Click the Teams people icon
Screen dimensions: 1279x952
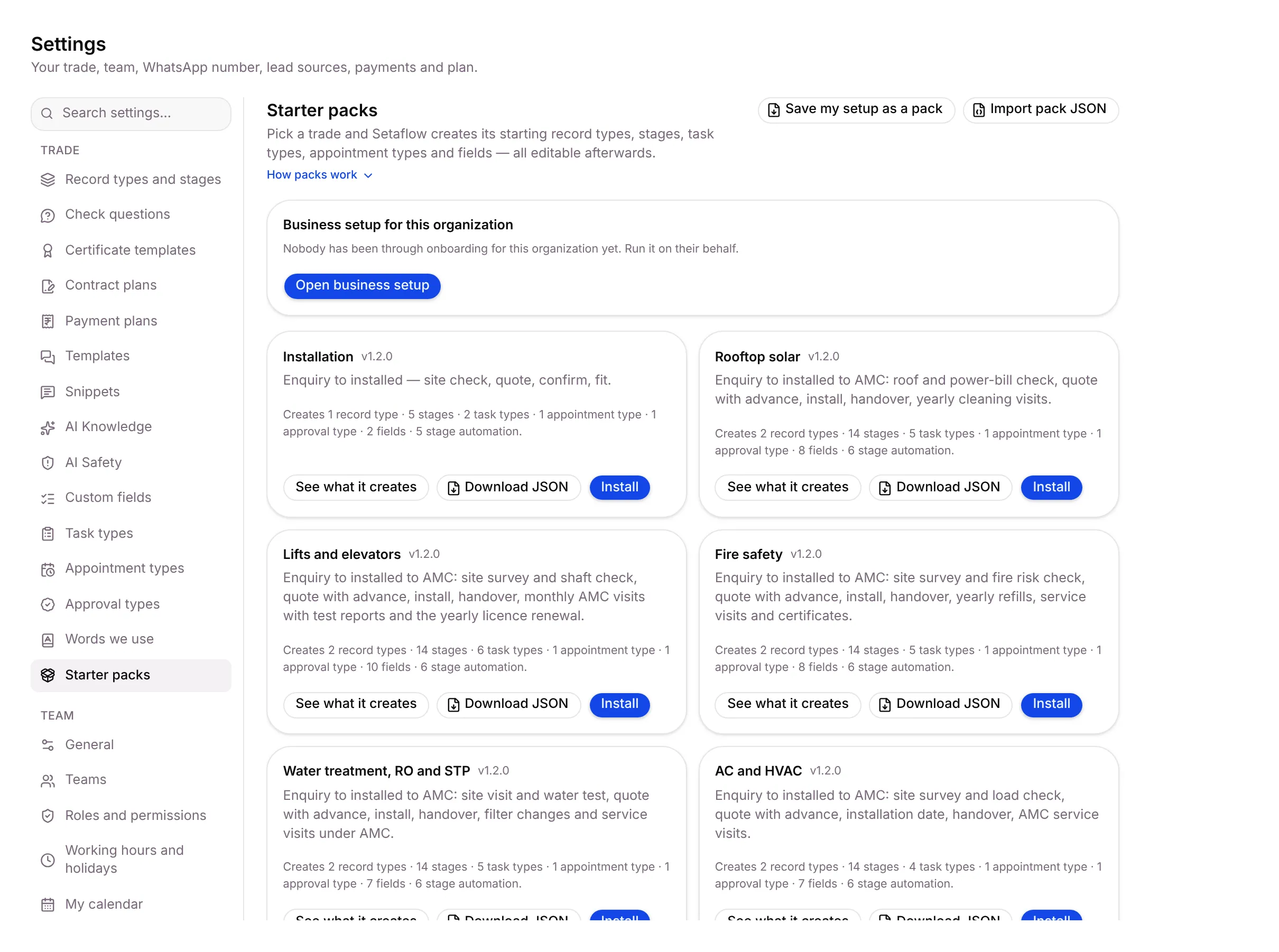click(x=48, y=780)
